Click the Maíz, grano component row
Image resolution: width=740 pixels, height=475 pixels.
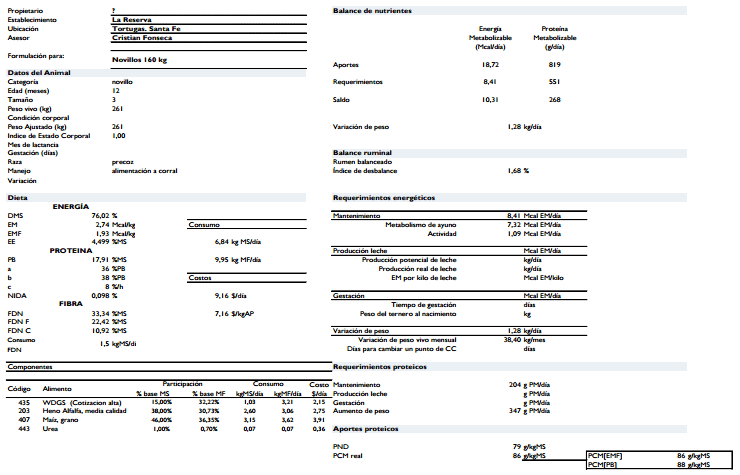click(168, 420)
